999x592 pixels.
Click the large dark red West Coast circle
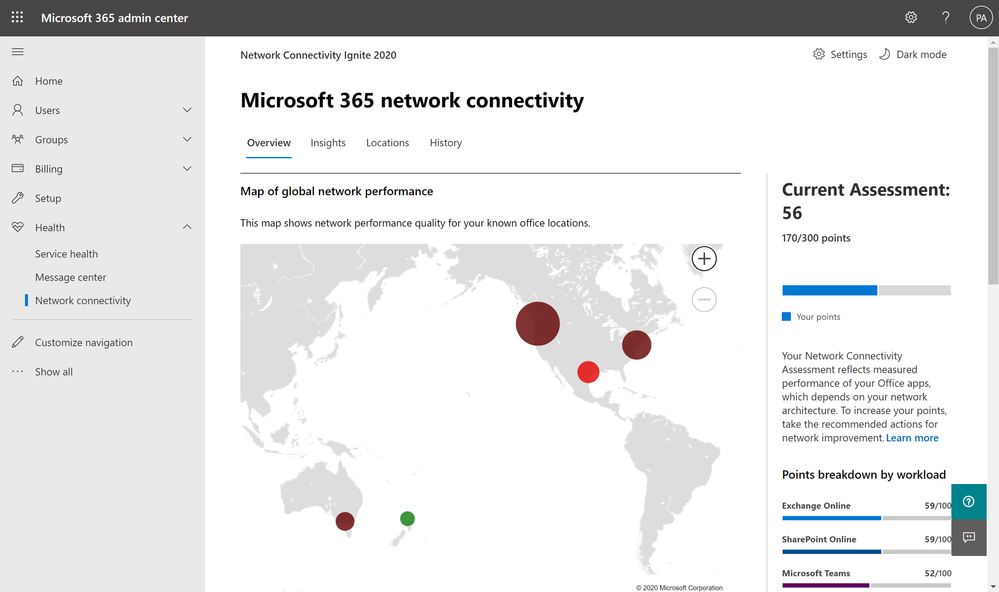click(x=538, y=324)
